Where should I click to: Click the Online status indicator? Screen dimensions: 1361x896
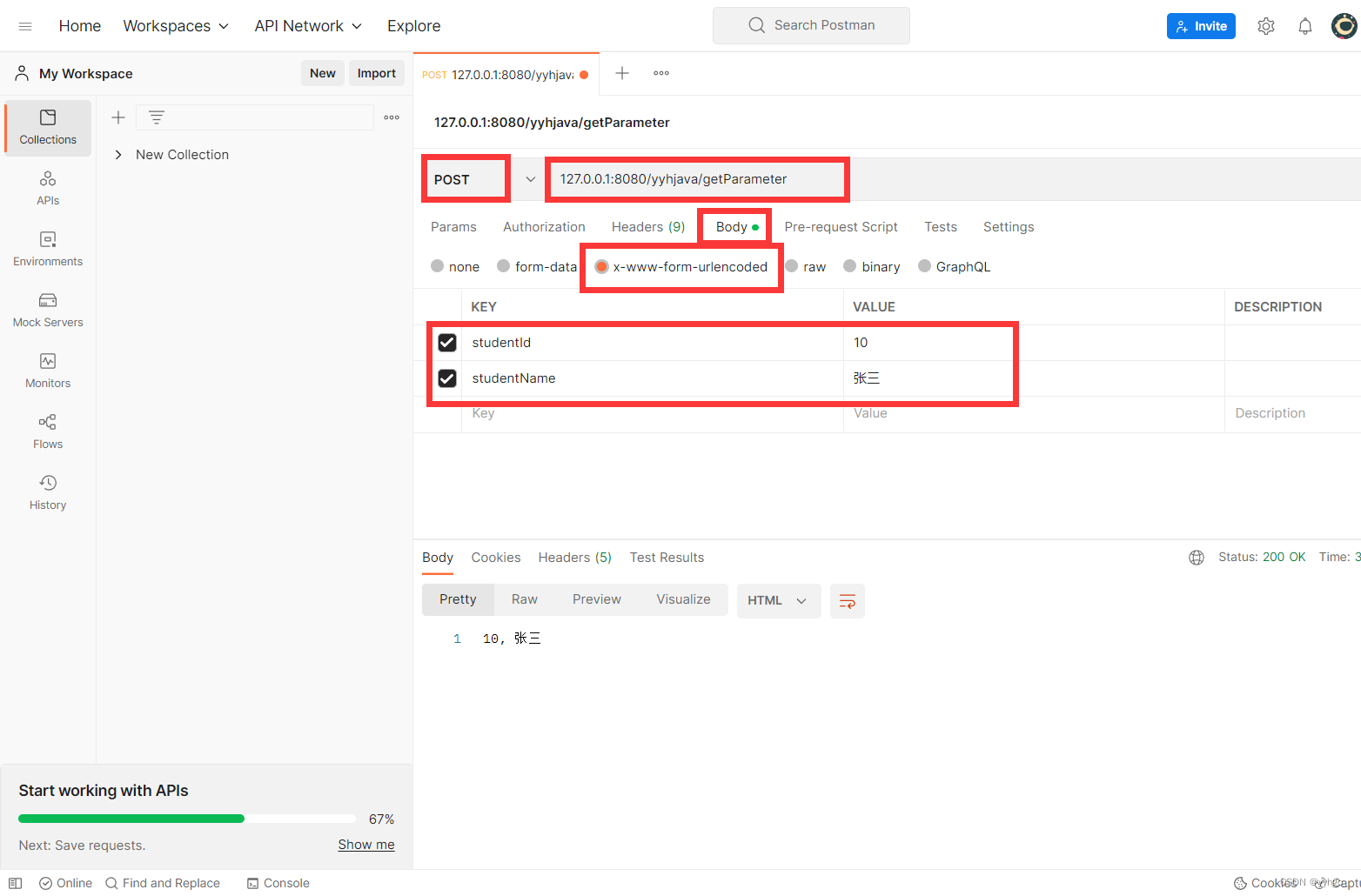(66, 883)
